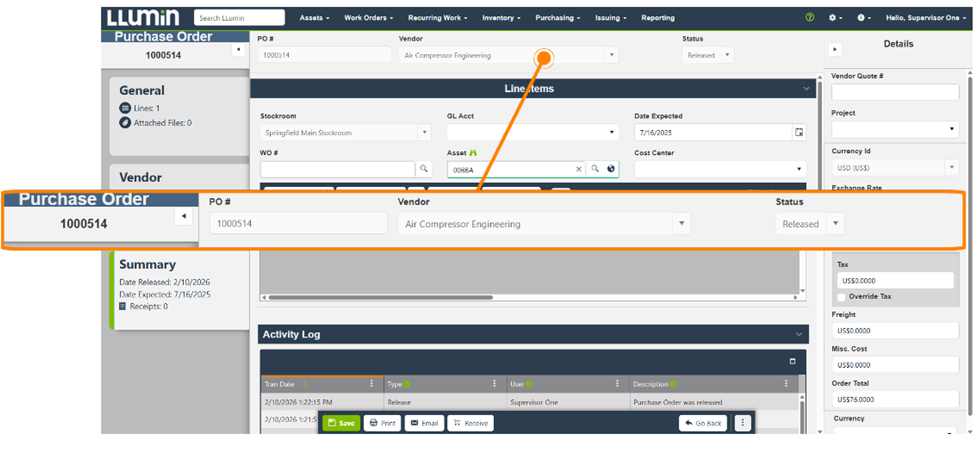Screen dimensions: 975x453
Task: Click the Vendor Quote # input field
Action: [895, 92]
